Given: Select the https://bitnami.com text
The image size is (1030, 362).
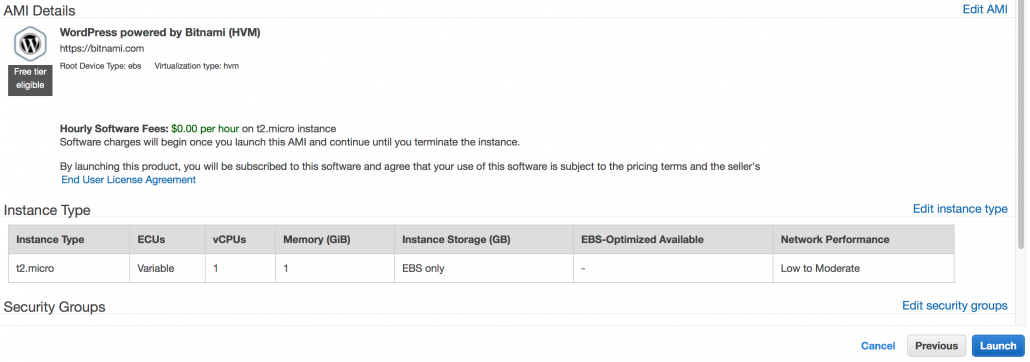Looking at the screenshot, I should pos(102,49).
